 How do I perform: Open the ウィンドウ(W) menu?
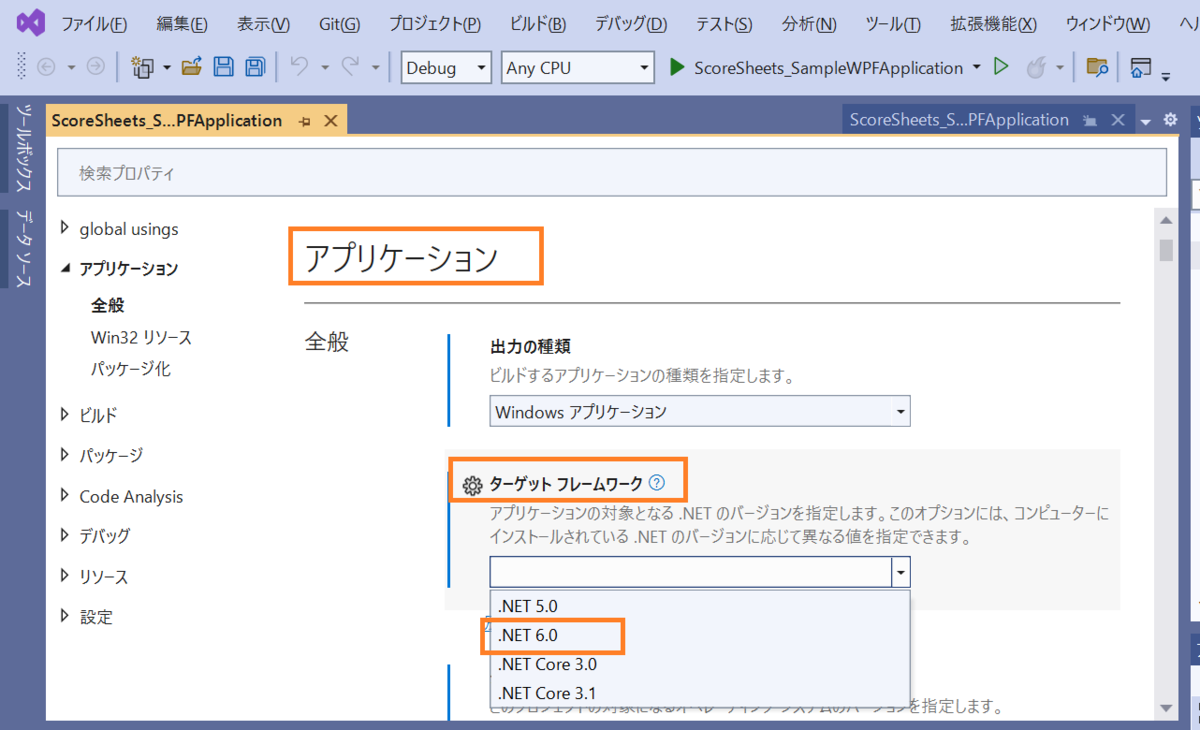(1107, 24)
